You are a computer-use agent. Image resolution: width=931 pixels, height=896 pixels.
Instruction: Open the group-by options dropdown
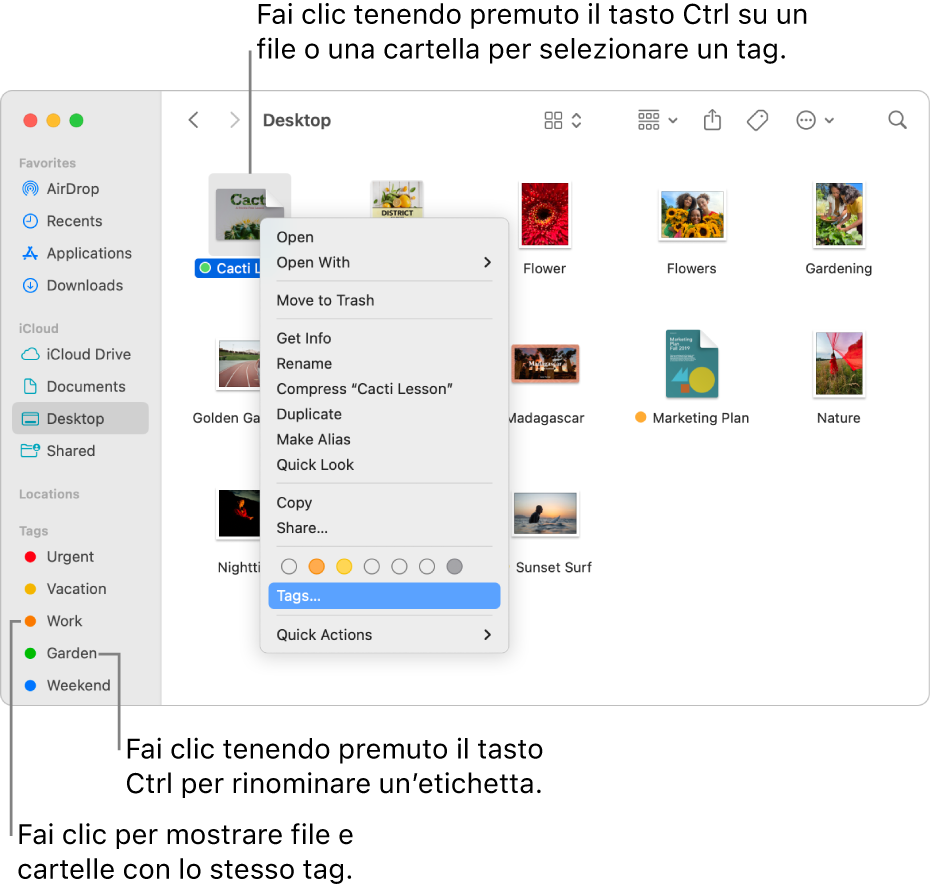[657, 121]
